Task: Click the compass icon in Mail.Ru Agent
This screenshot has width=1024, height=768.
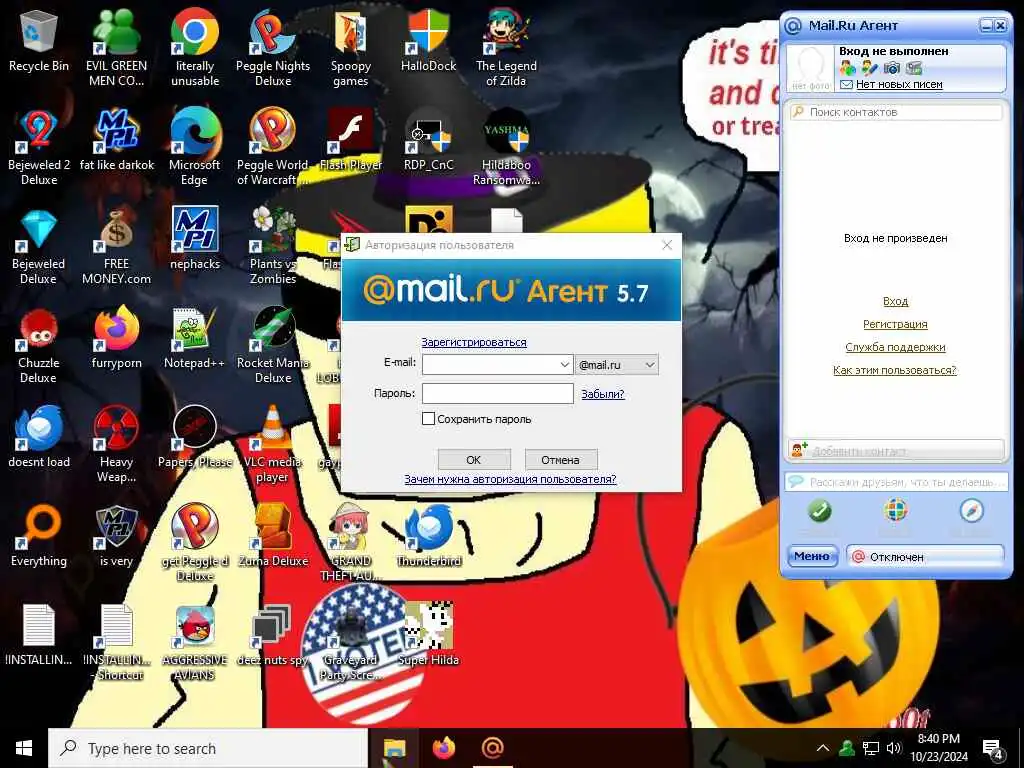Action: [x=971, y=511]
